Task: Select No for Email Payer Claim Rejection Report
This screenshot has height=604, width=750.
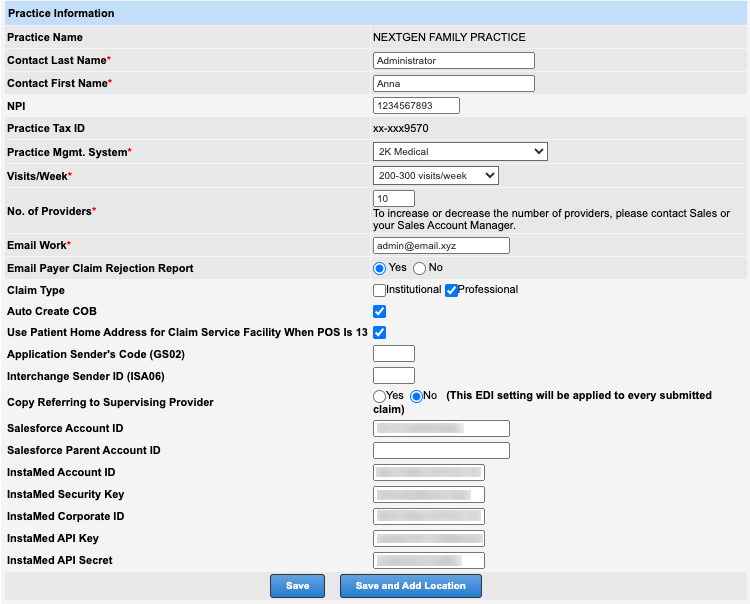Action: 420,268
